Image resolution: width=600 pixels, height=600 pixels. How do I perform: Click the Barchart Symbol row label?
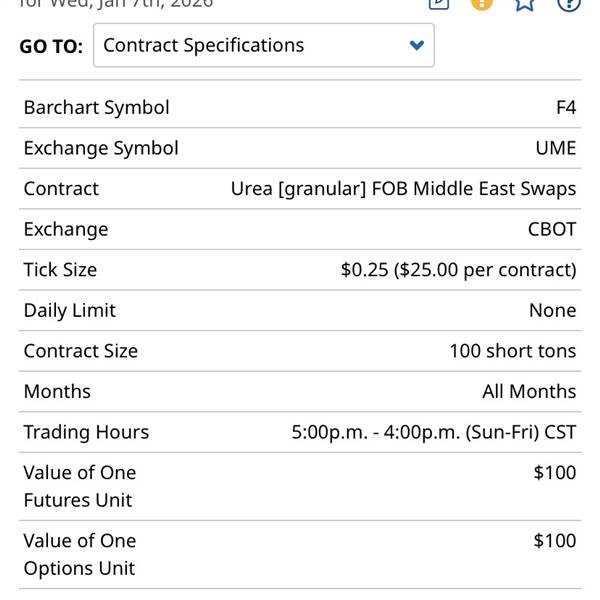click(x=97, y=107)
